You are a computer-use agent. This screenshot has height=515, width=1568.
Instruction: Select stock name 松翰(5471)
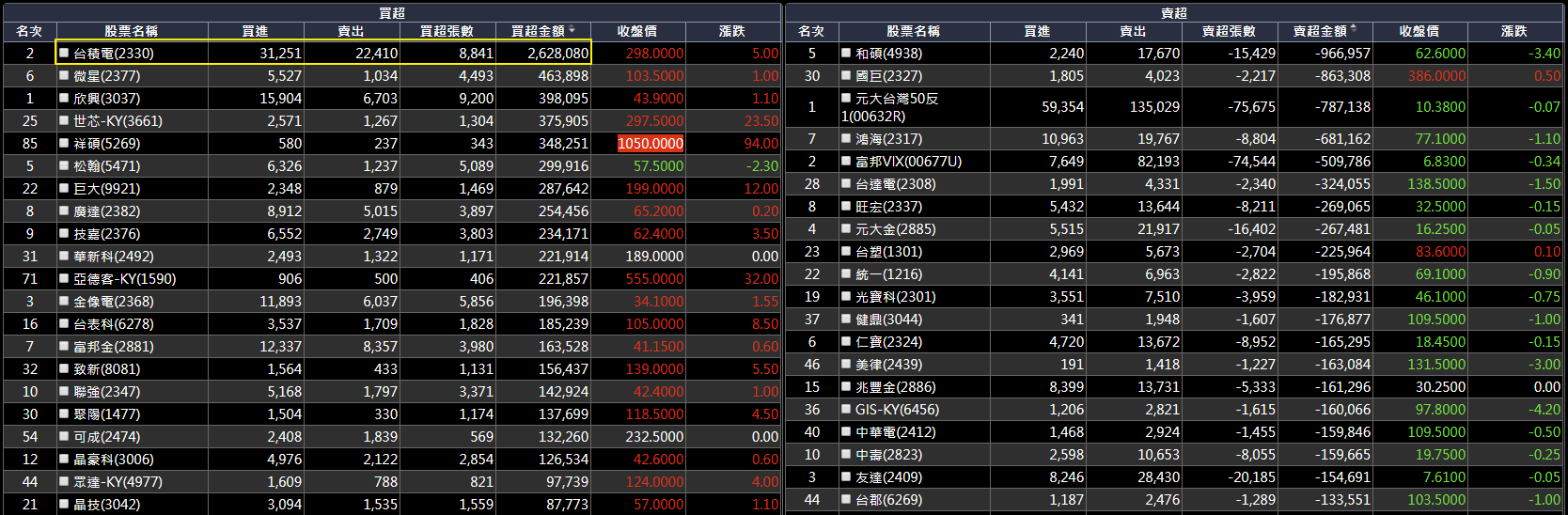106,166
